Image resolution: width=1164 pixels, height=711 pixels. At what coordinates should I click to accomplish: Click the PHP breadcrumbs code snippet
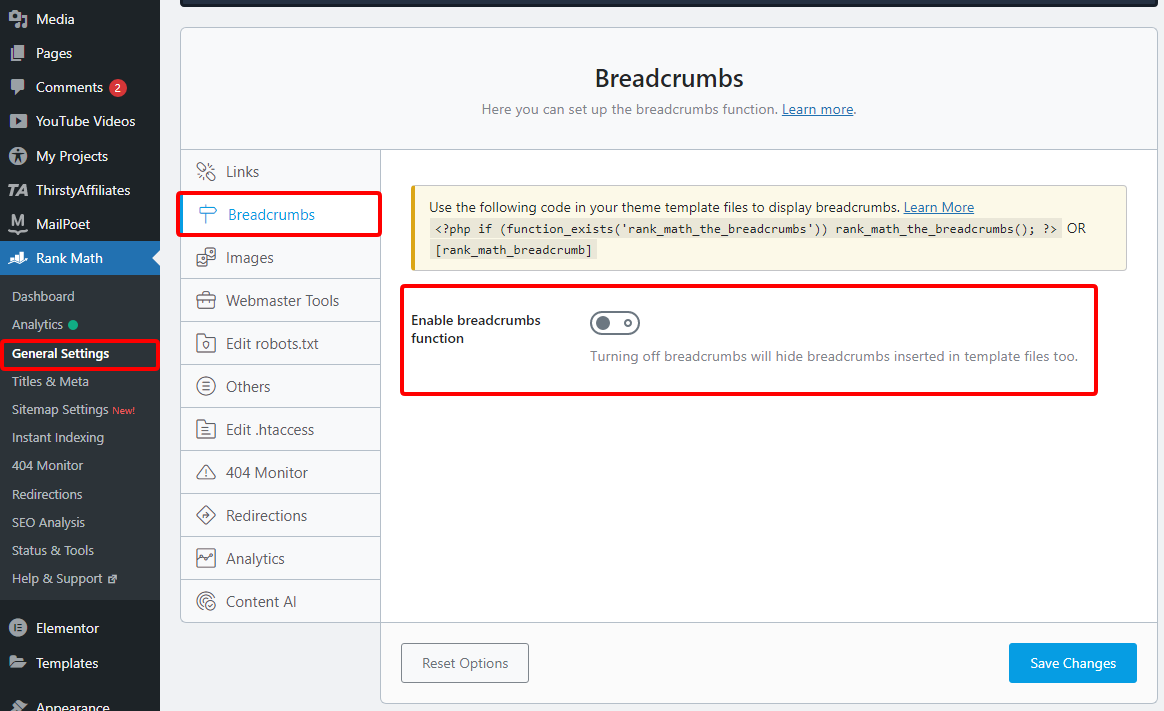click(745, 229)
